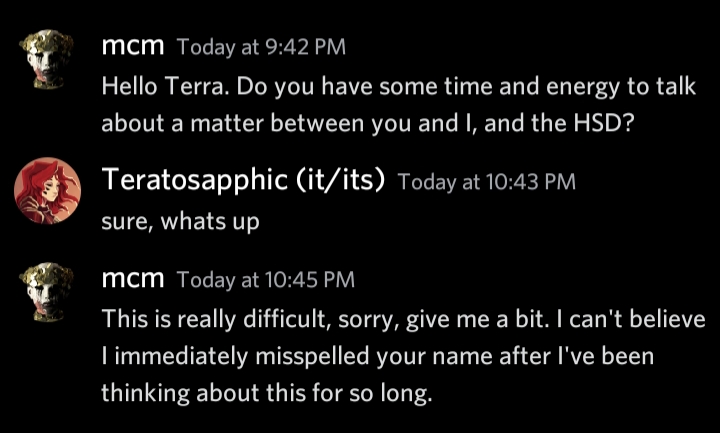This screenshot has height=433, width=720.
Task: Click the "Today at 10:43 PM" timestamp
Action: [486, 182]
